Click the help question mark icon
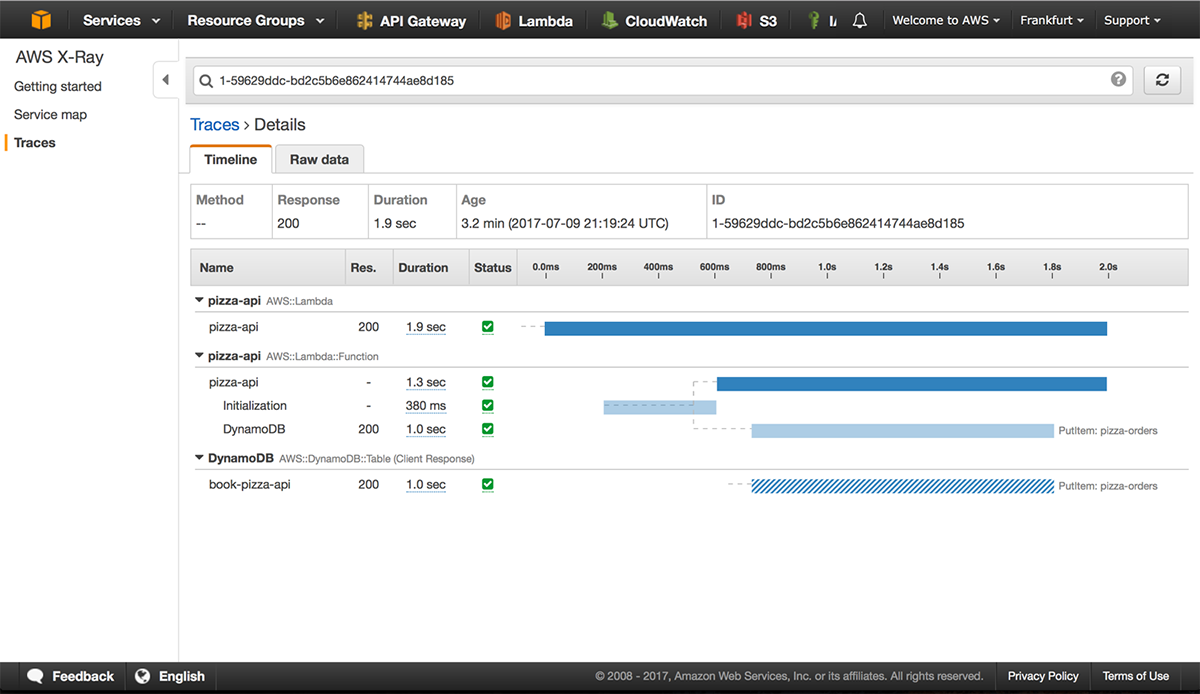The width and height of the screenshot is (1200, 694). (1118, 80)
